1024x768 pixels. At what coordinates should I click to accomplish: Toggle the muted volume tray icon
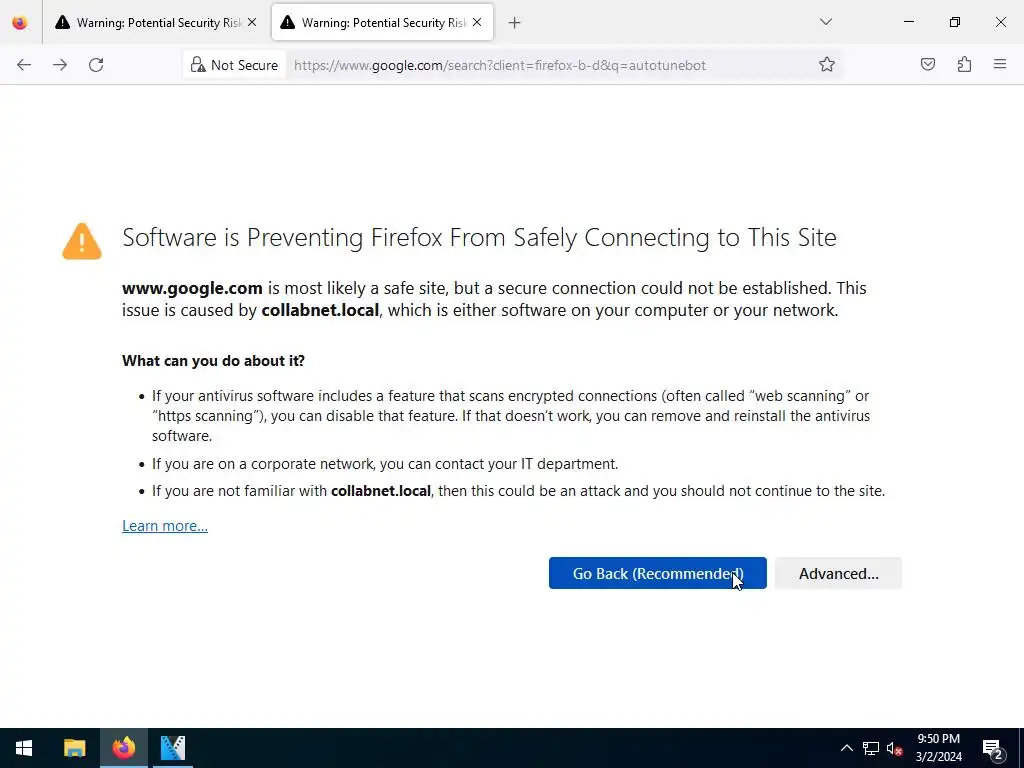895,748
